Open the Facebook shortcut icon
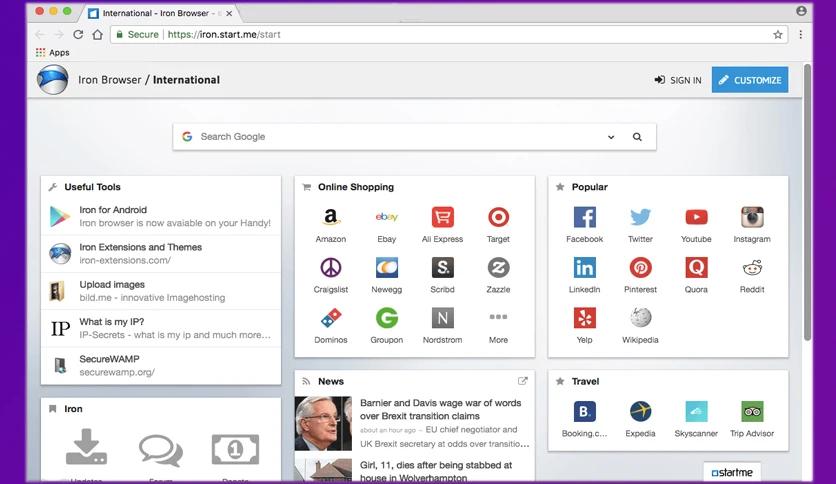Viewport: 836px width, 484px height. click(584, 217)
